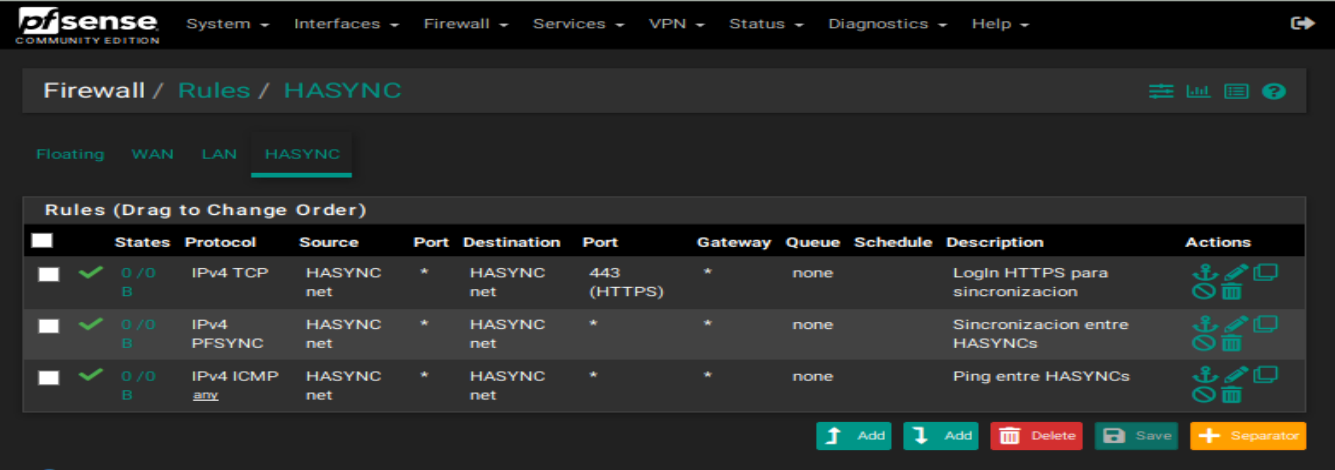Delete the Login HTTPS rule via trash
The image size is (1335, 470).
(1232, 291)
